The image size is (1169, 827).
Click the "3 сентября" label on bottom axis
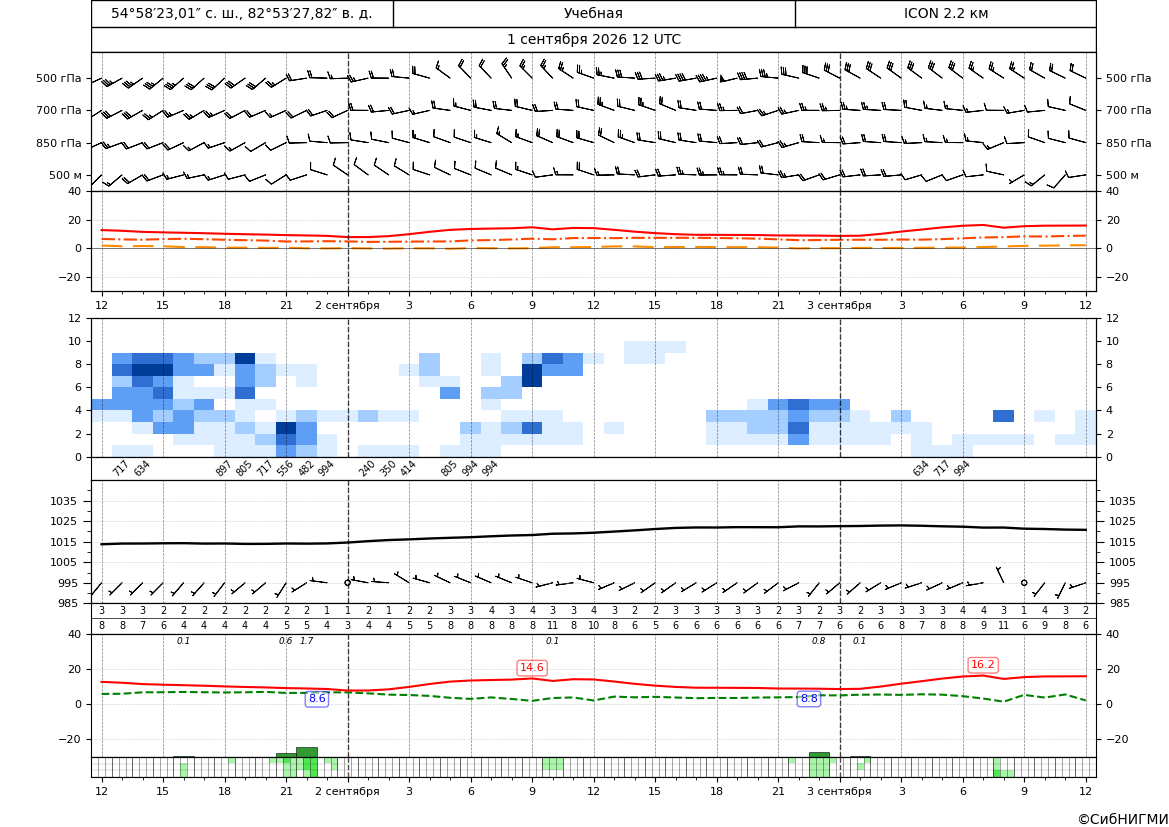(839, 791)
